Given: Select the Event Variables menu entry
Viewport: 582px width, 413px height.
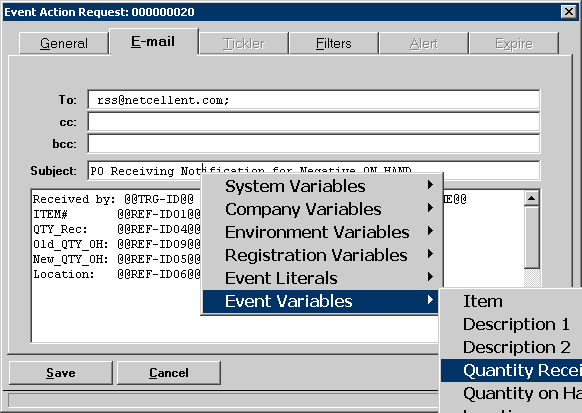Looking at the screenshot, I should click(320, 301).
